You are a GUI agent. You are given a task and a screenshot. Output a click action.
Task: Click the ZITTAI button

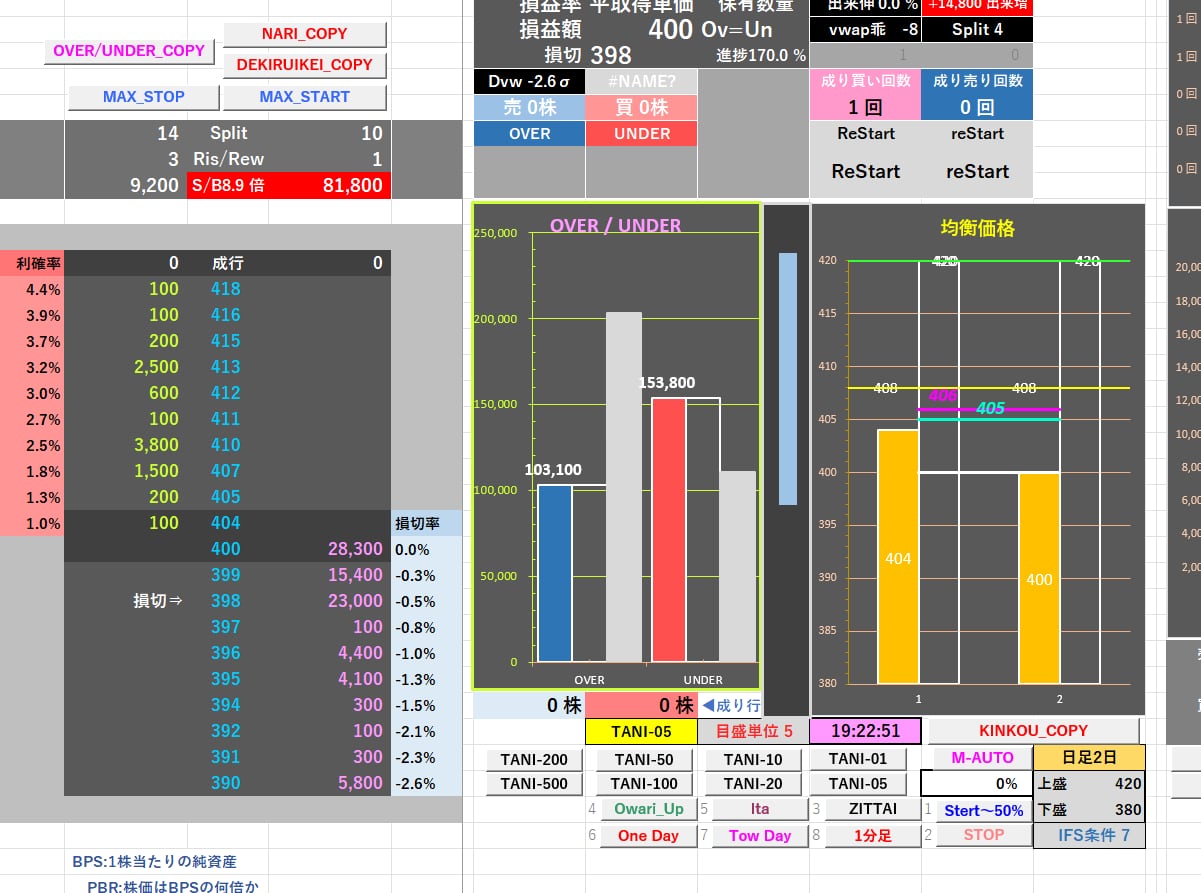(x=872, y=809)
